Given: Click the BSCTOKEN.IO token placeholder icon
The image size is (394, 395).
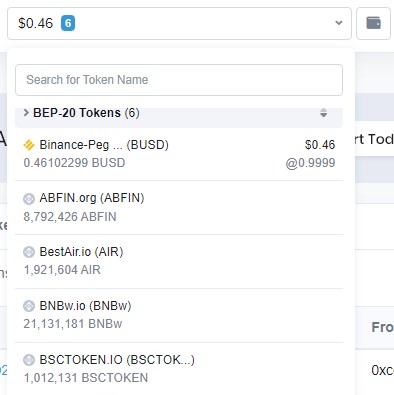Looking at the screenshot, I should click(29, 360).
